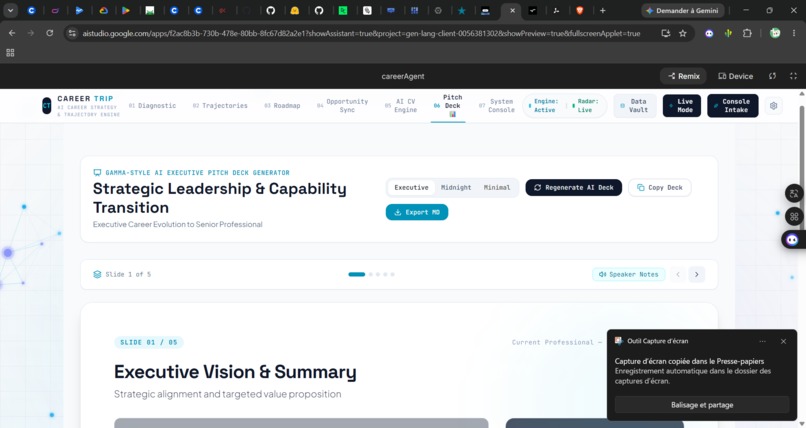Open site information icon in address bar
Image resolution: width=806 pixels, height=428 pixels.
(x=72, y=33)
